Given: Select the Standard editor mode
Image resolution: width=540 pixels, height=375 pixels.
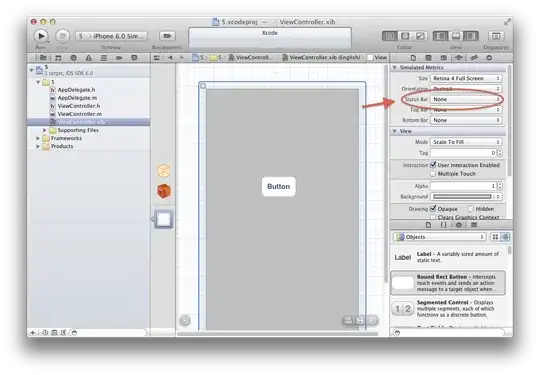Looking at the screenshot, I should coord(390,36).
